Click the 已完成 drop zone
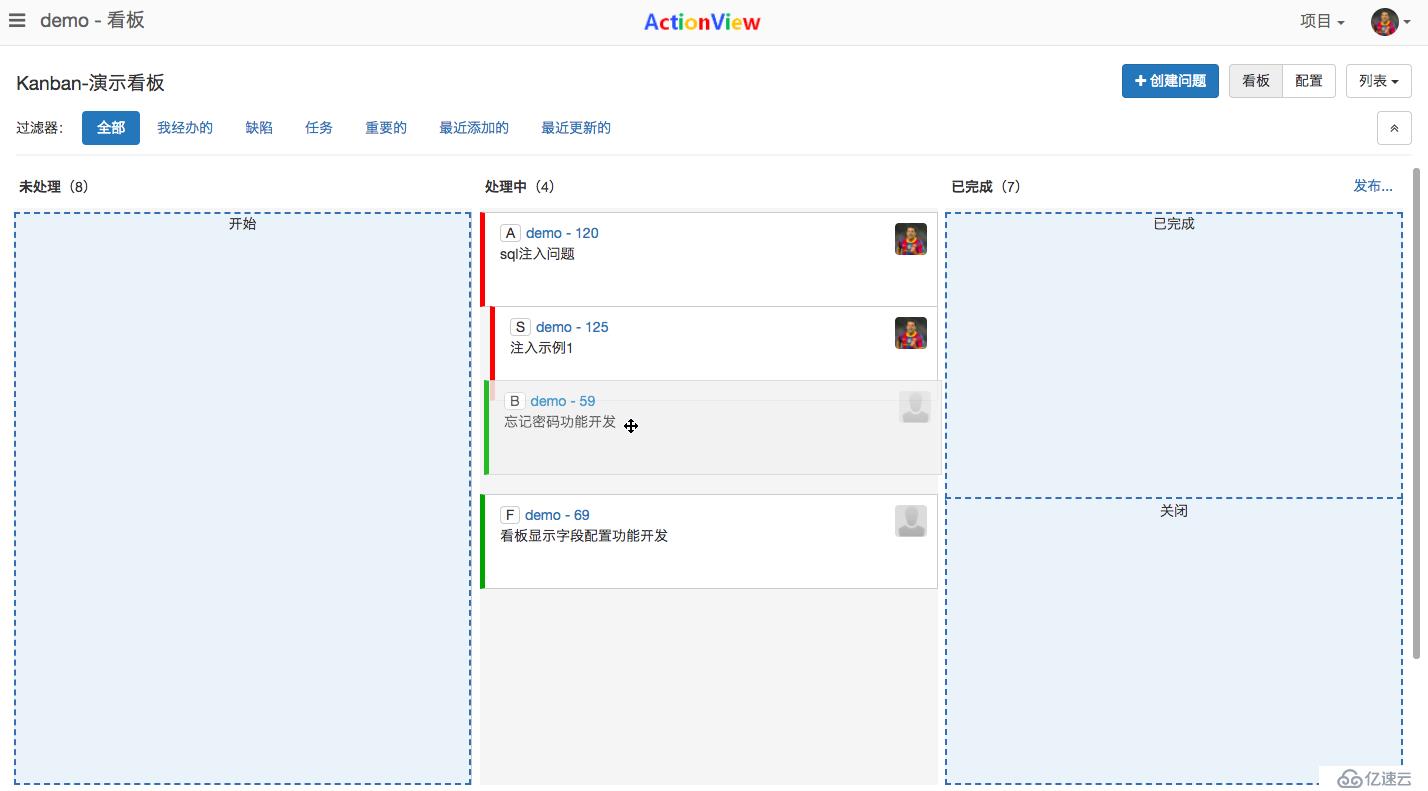This screenshot has width=1428, height=791. [1174, 355]
